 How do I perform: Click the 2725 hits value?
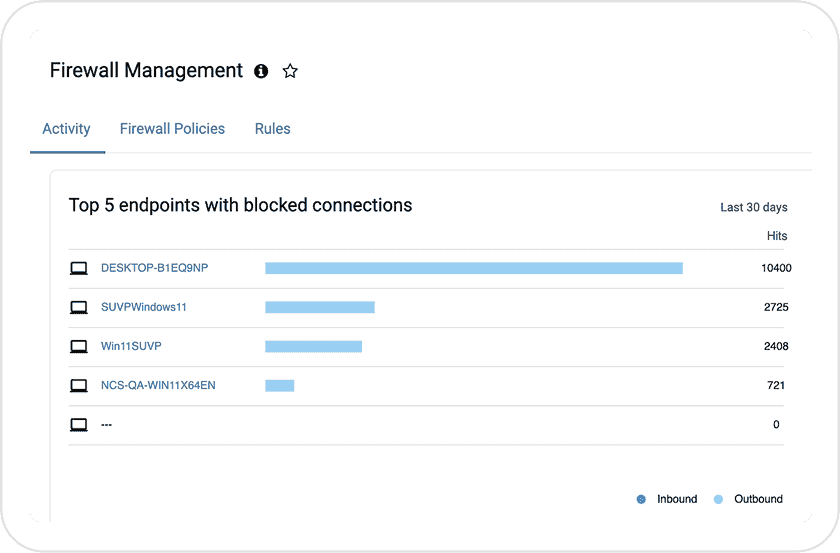coord(776,307)
